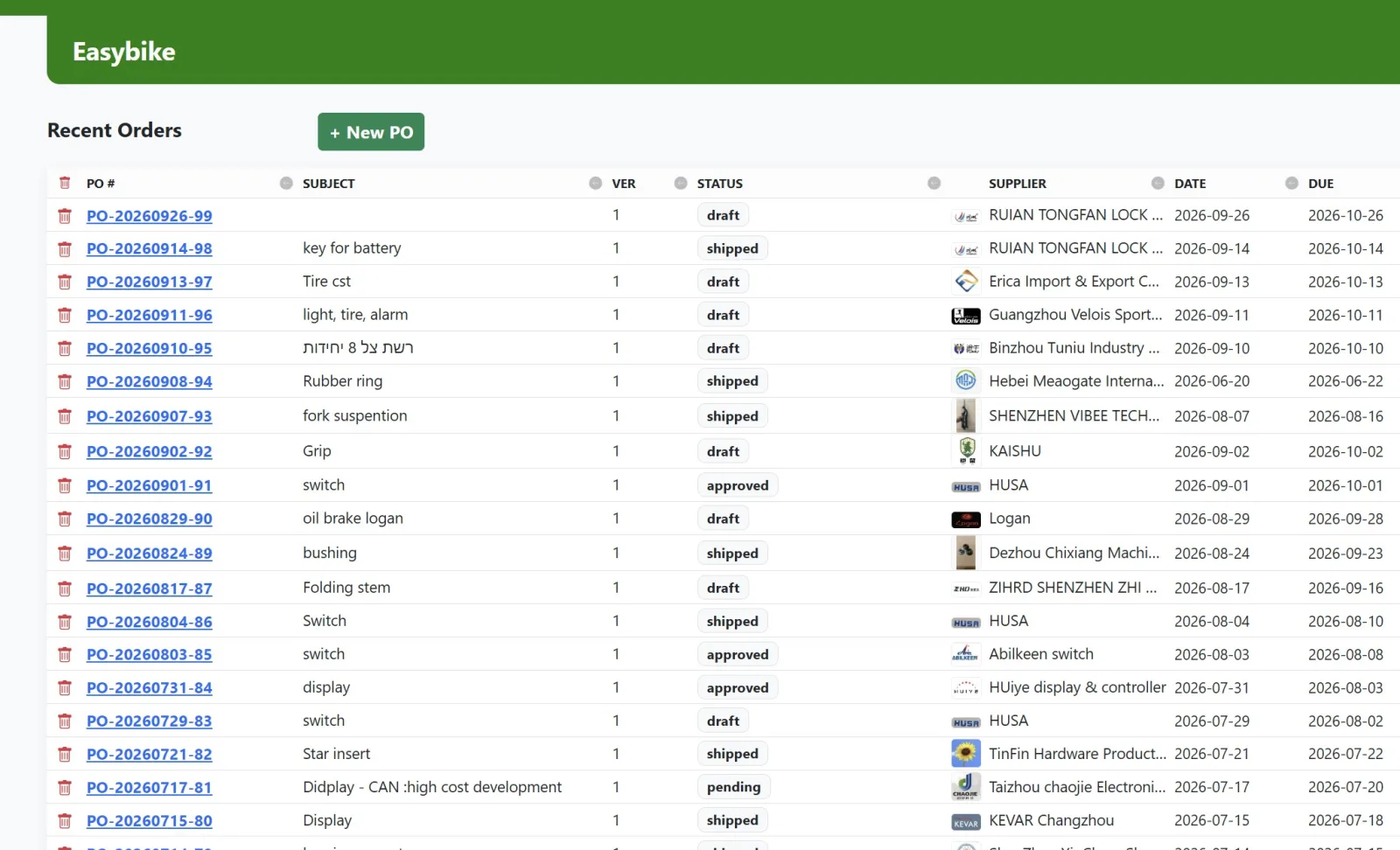This screenshot has height=850, width=1400.
Task: Click the circle handle between DATE and DUE headers
Action: pos(1291,183)
